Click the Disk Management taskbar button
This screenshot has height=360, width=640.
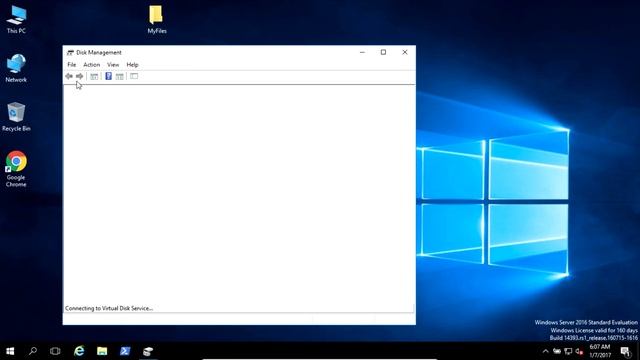click(x=148, y=351)
